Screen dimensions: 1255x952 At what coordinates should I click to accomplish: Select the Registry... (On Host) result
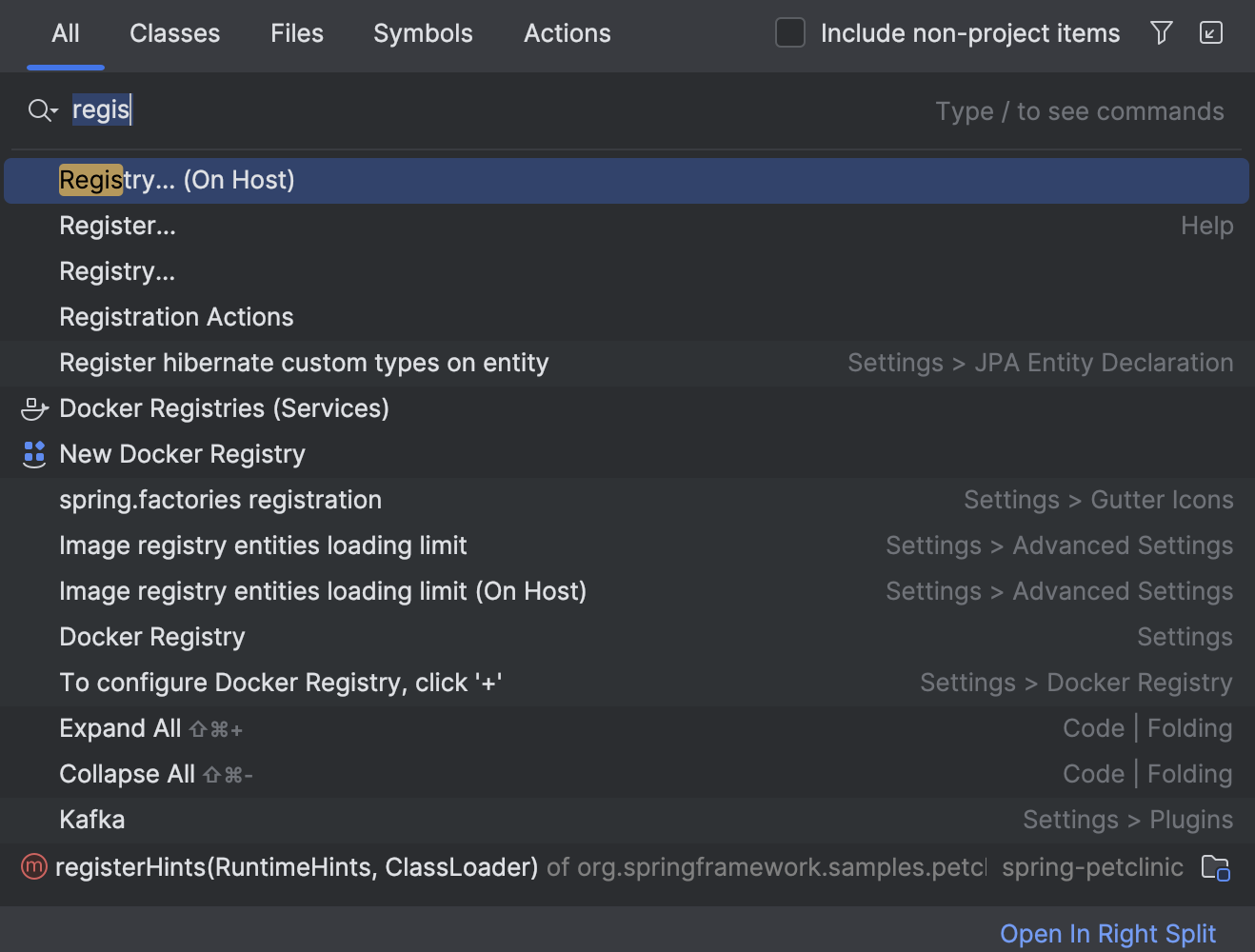(x=177, y=180)
